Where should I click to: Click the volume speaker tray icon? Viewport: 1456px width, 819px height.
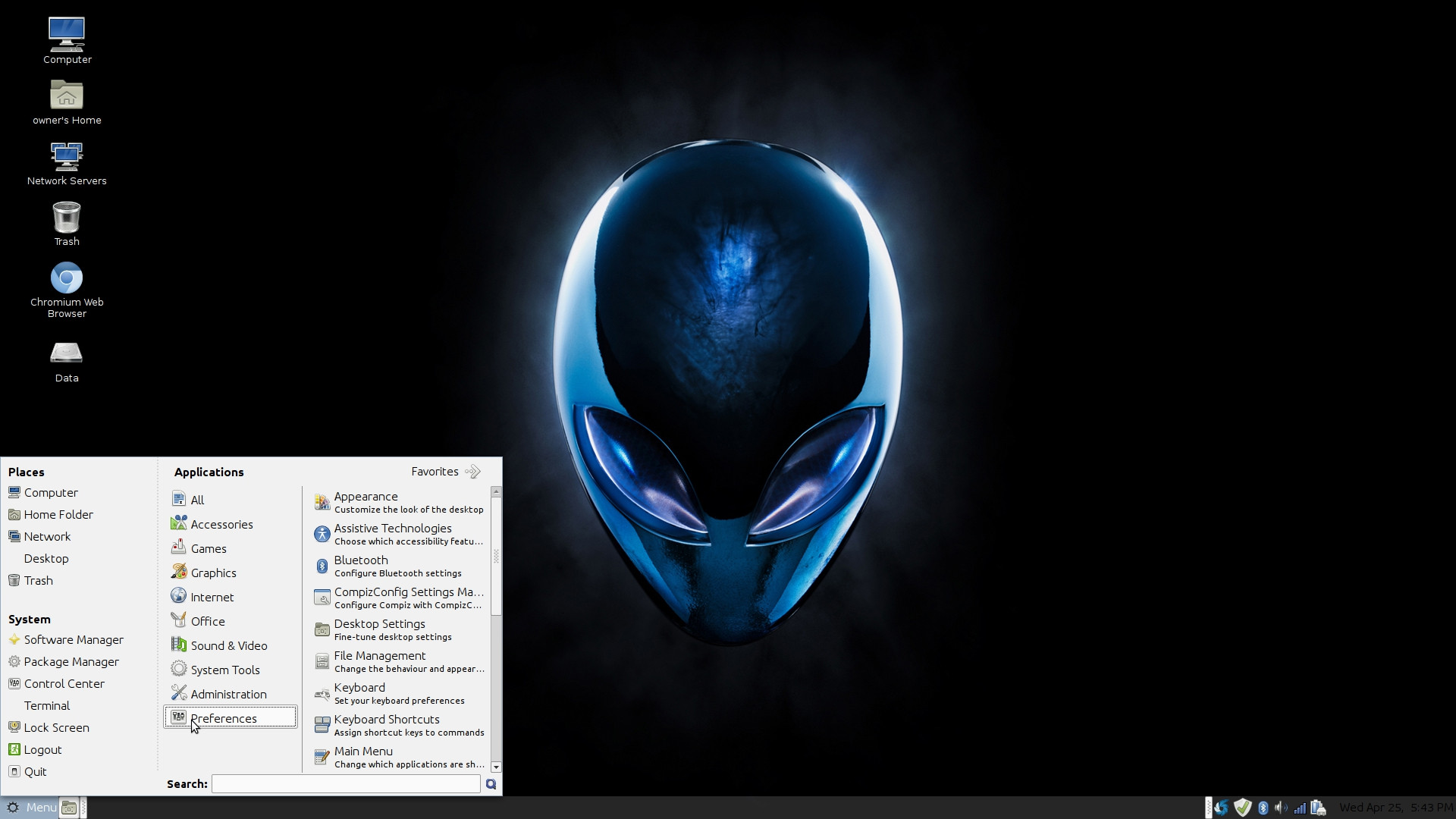coord(1281,808)
